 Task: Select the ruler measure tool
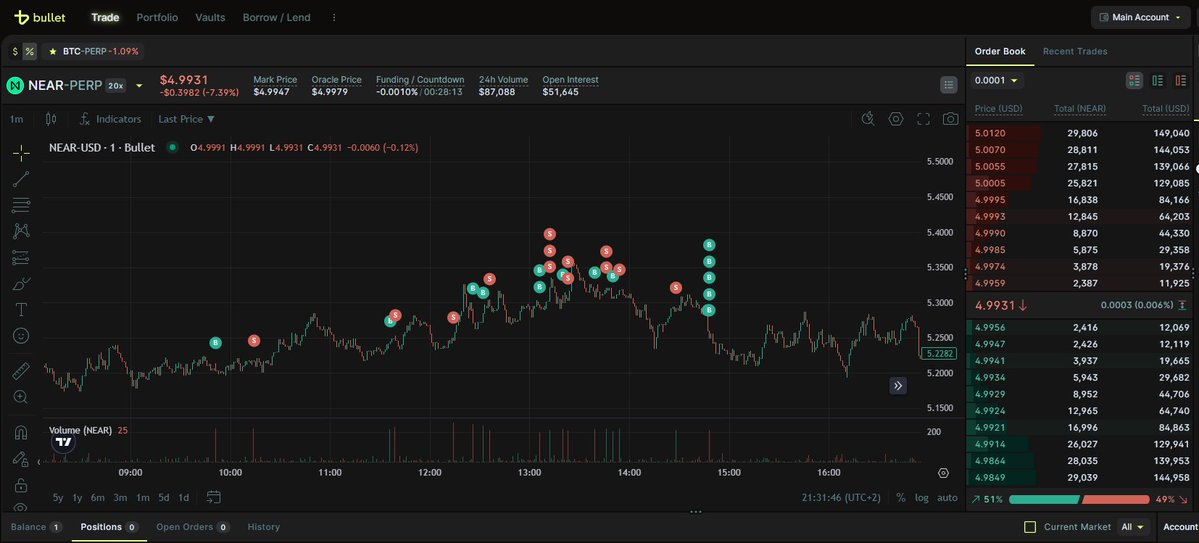21,372
